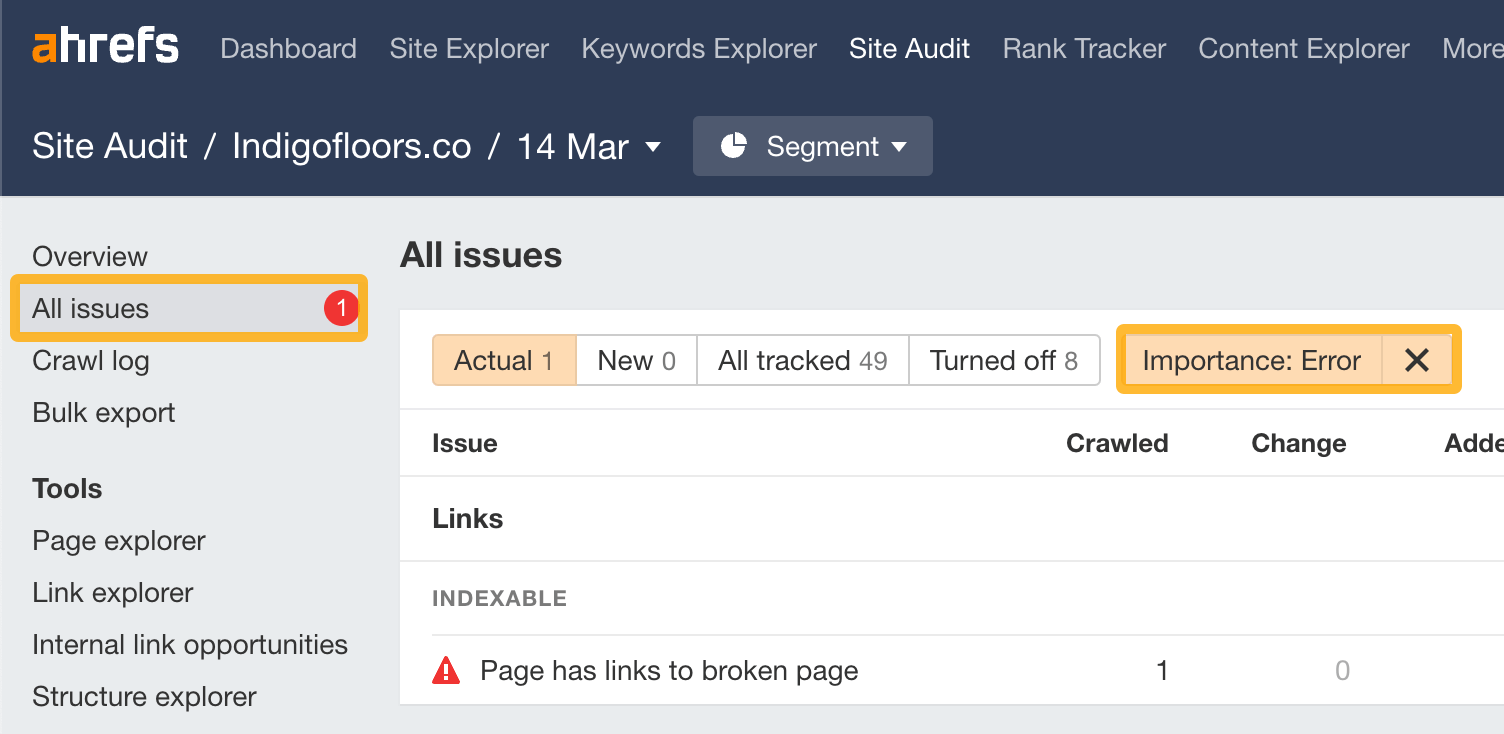Select the Actual issues filter
This screenshot has width=1504, height=734.
(503, 360)
